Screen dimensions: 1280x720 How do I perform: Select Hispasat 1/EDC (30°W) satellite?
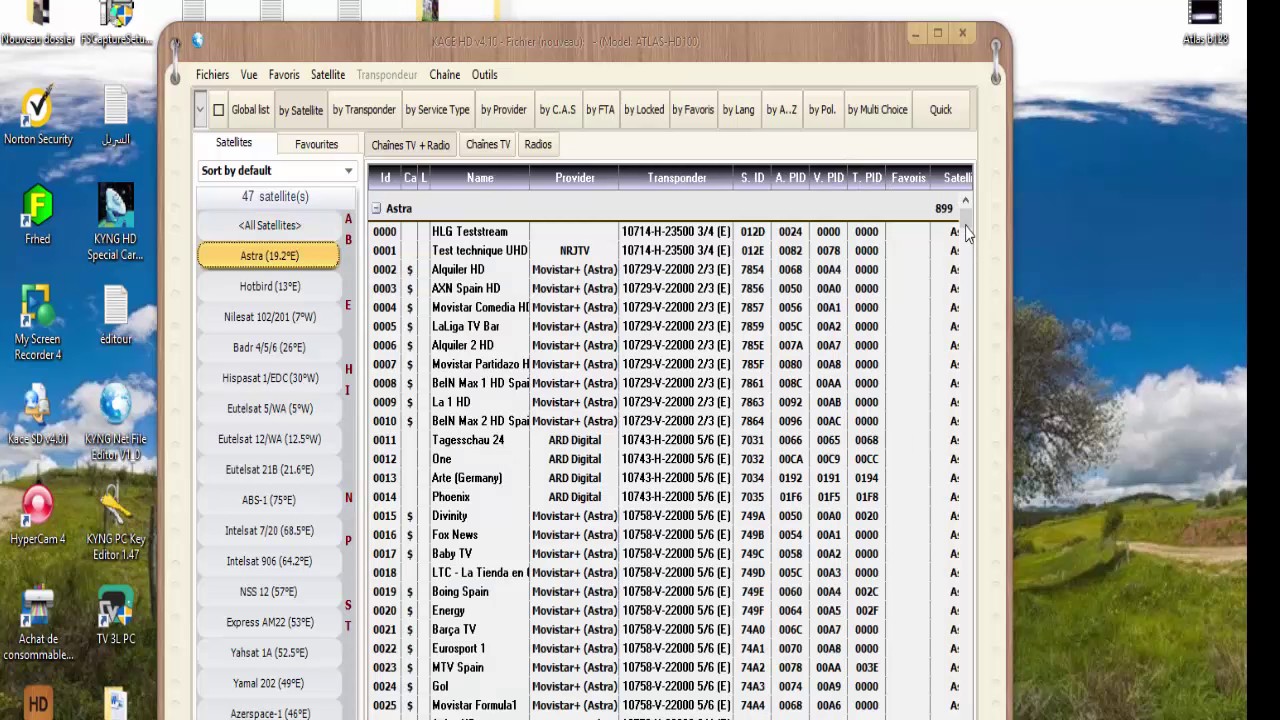[x=269, y=378]
